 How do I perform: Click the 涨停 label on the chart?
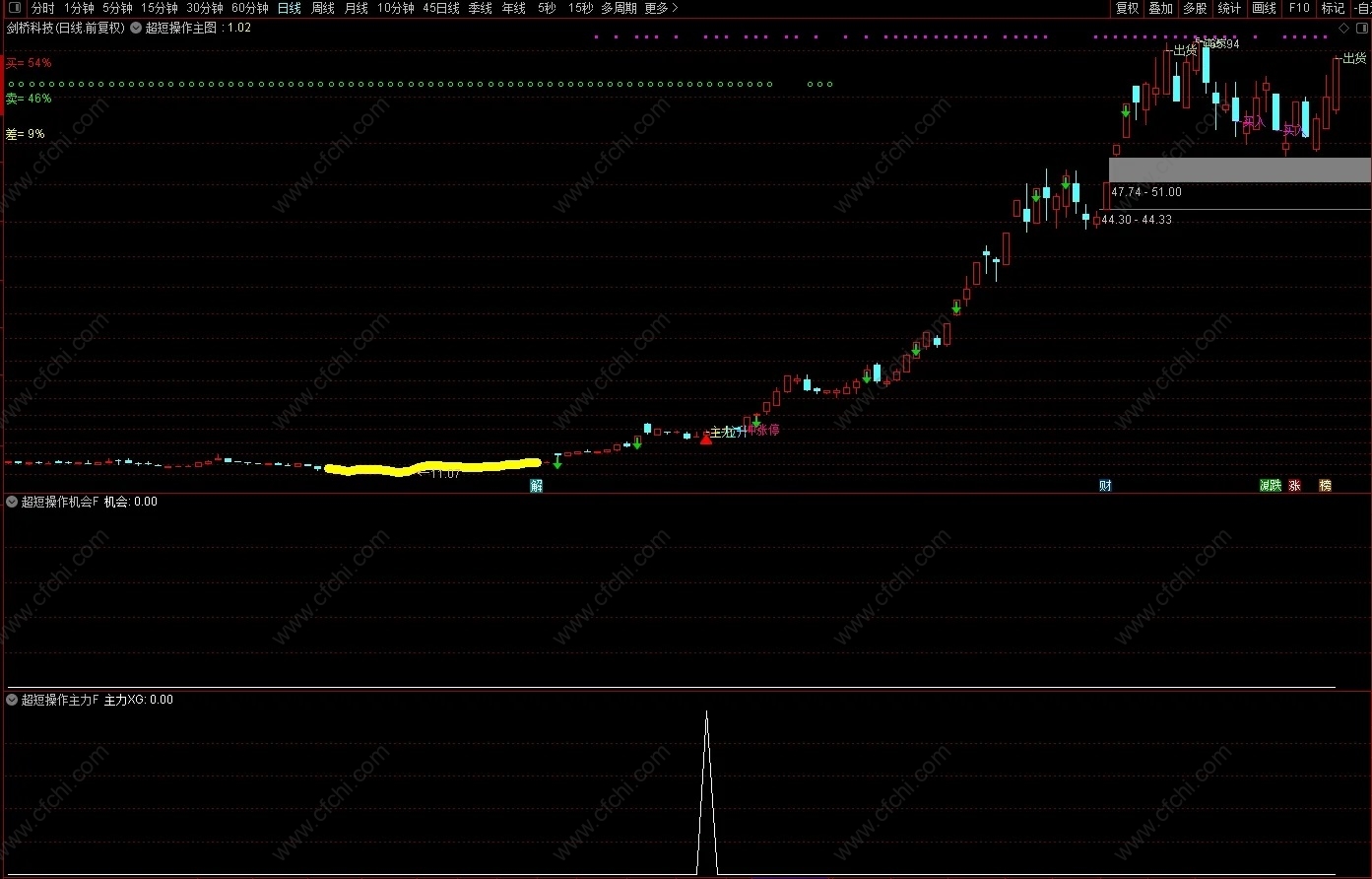click(767, 430)
